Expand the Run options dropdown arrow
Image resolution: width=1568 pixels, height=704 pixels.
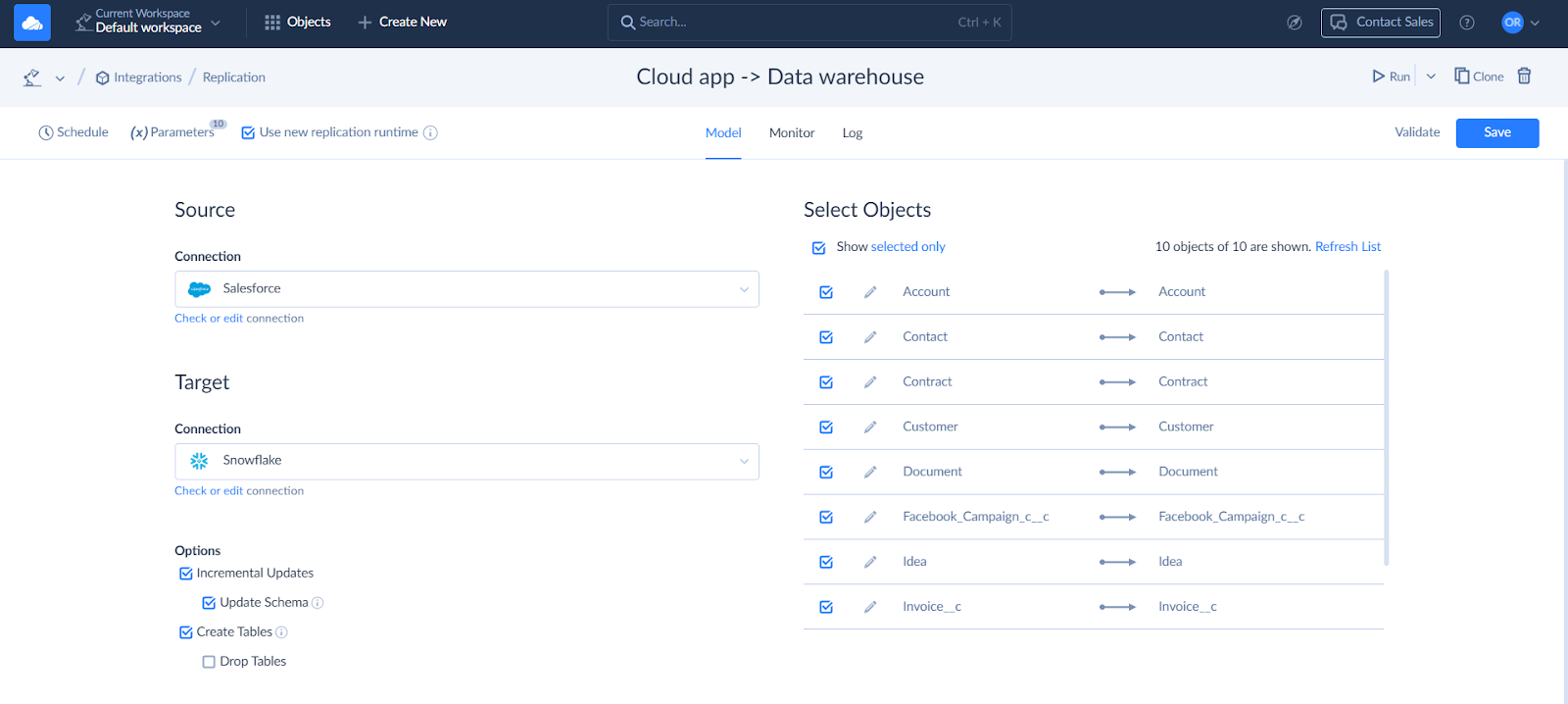1431,76
